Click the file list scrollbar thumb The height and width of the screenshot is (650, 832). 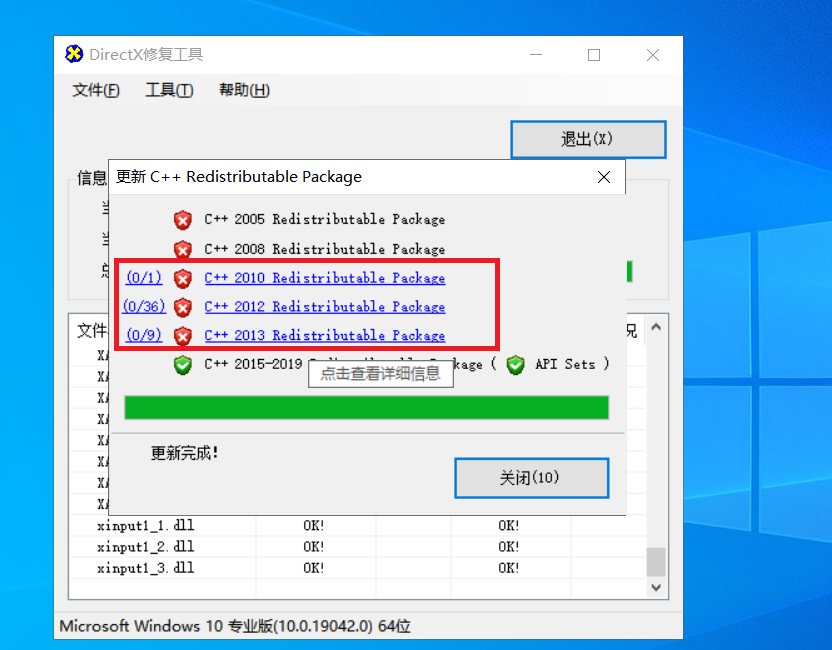tap(656, 562)
